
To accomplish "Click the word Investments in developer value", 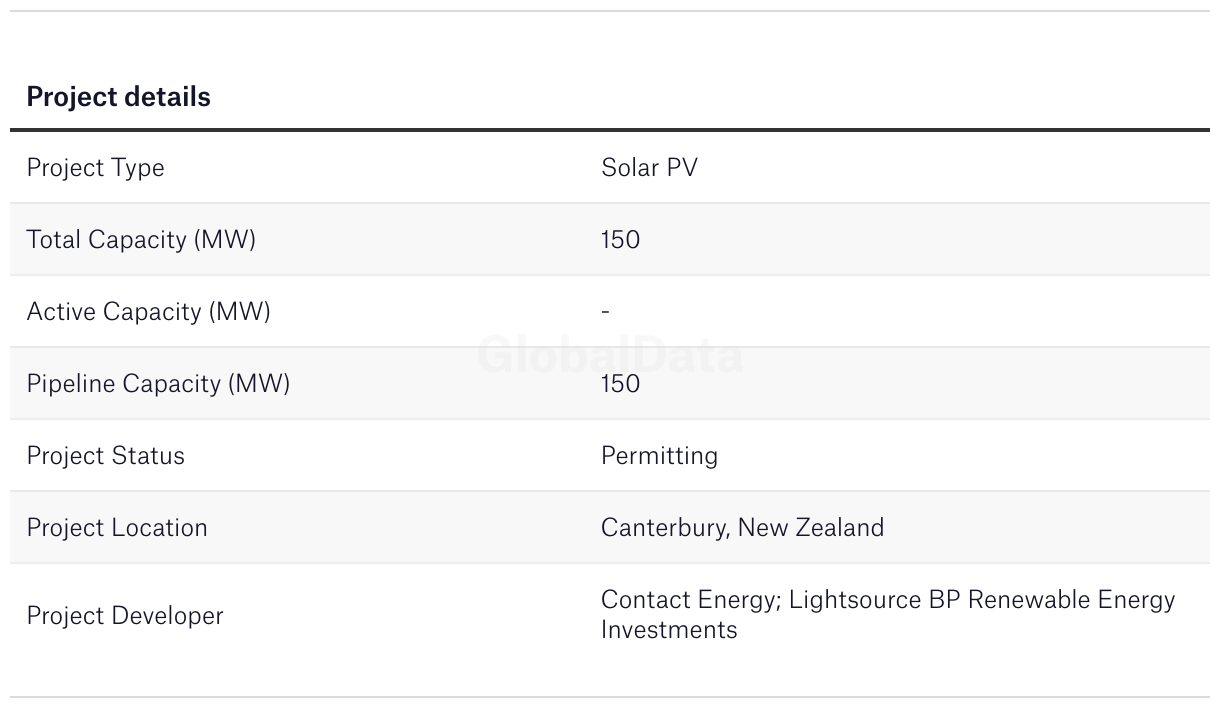I will pyautogui.click(x=669, y=630).
